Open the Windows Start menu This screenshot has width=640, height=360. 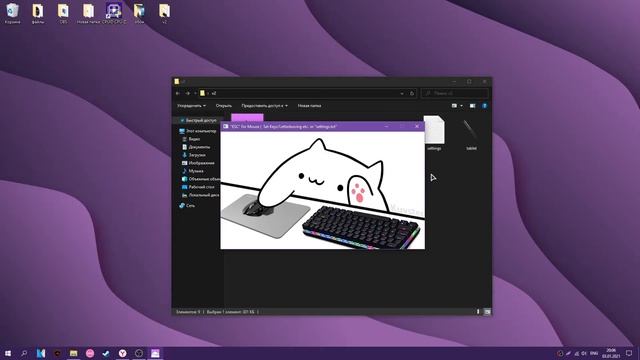(x=8, y=353)
